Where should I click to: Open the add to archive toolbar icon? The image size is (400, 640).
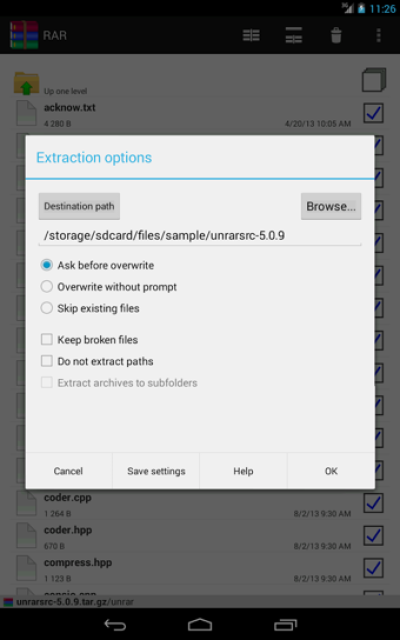[x=251, y=36]
